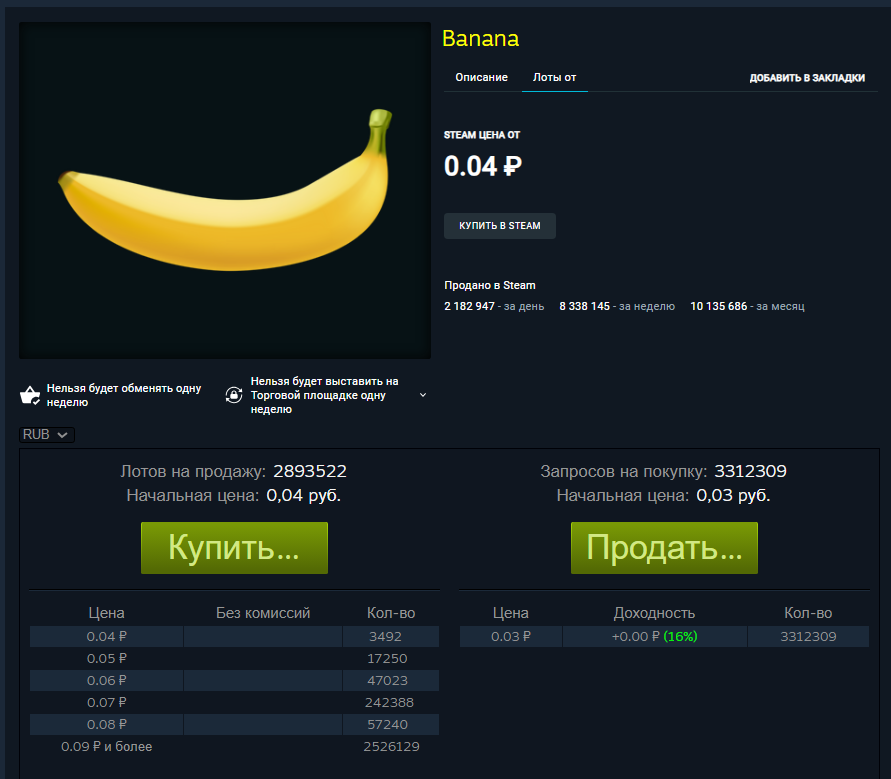Click starting sell price 0,04 руб.
This screenshot has height=779, width=891.
[303, 496]
